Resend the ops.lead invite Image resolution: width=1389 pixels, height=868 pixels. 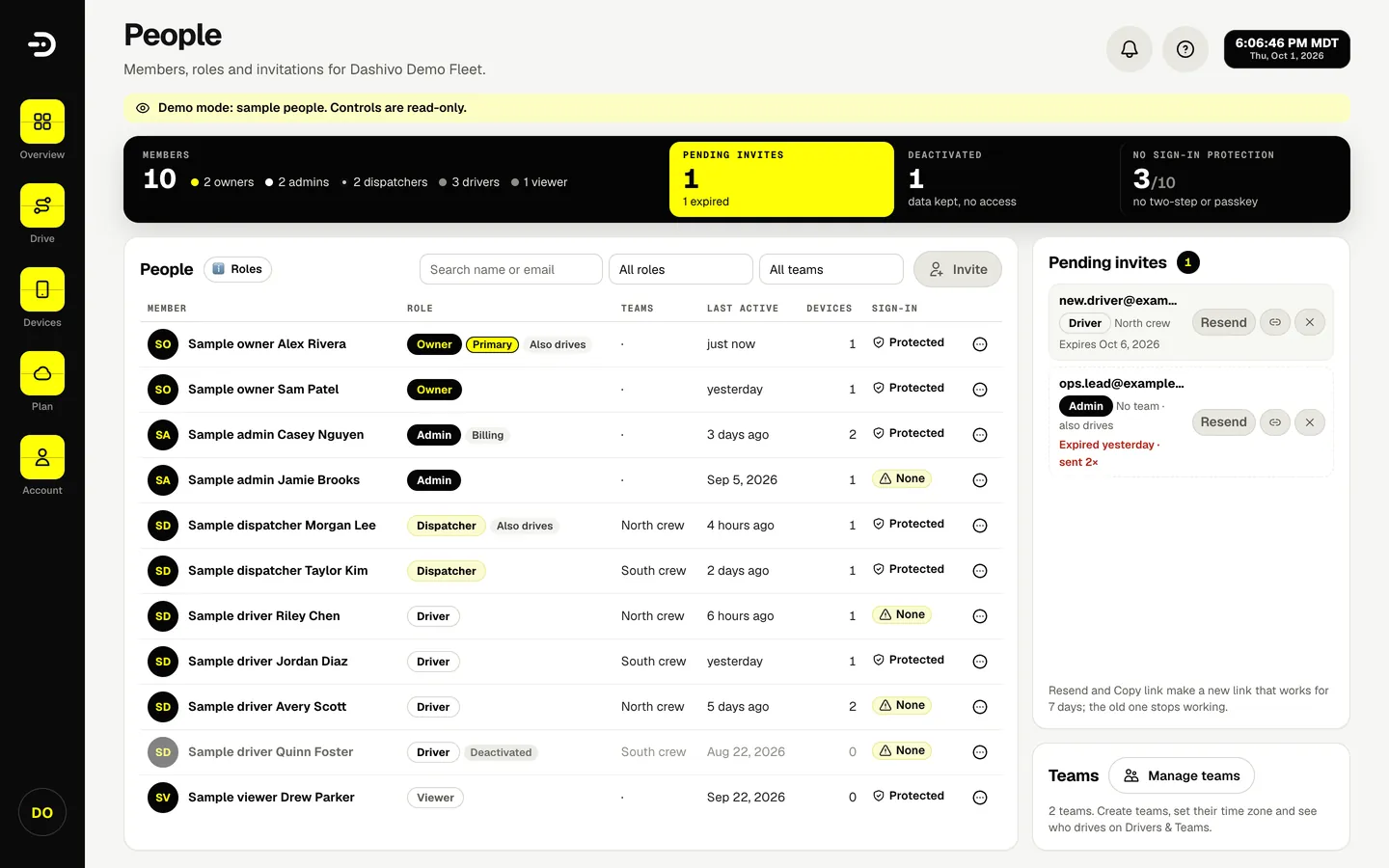tap(1223, 422)
